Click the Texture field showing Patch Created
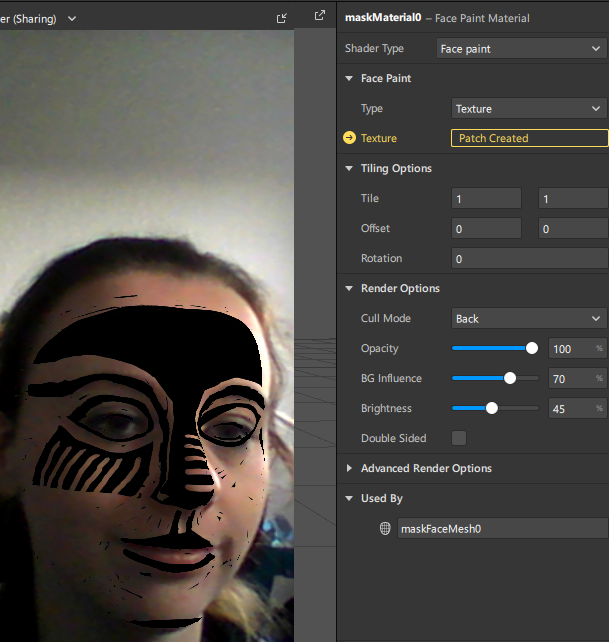609x642 pixels. (x=529, y=138)
